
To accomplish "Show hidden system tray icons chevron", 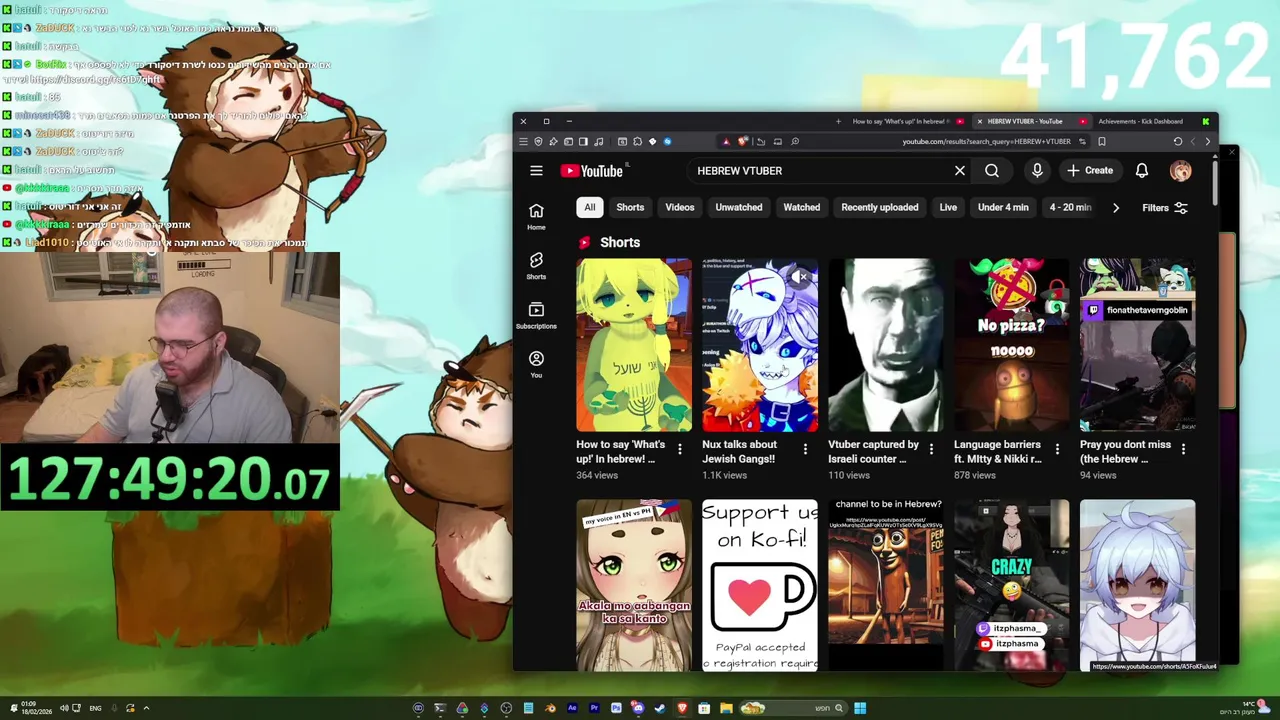I will 146,708.
